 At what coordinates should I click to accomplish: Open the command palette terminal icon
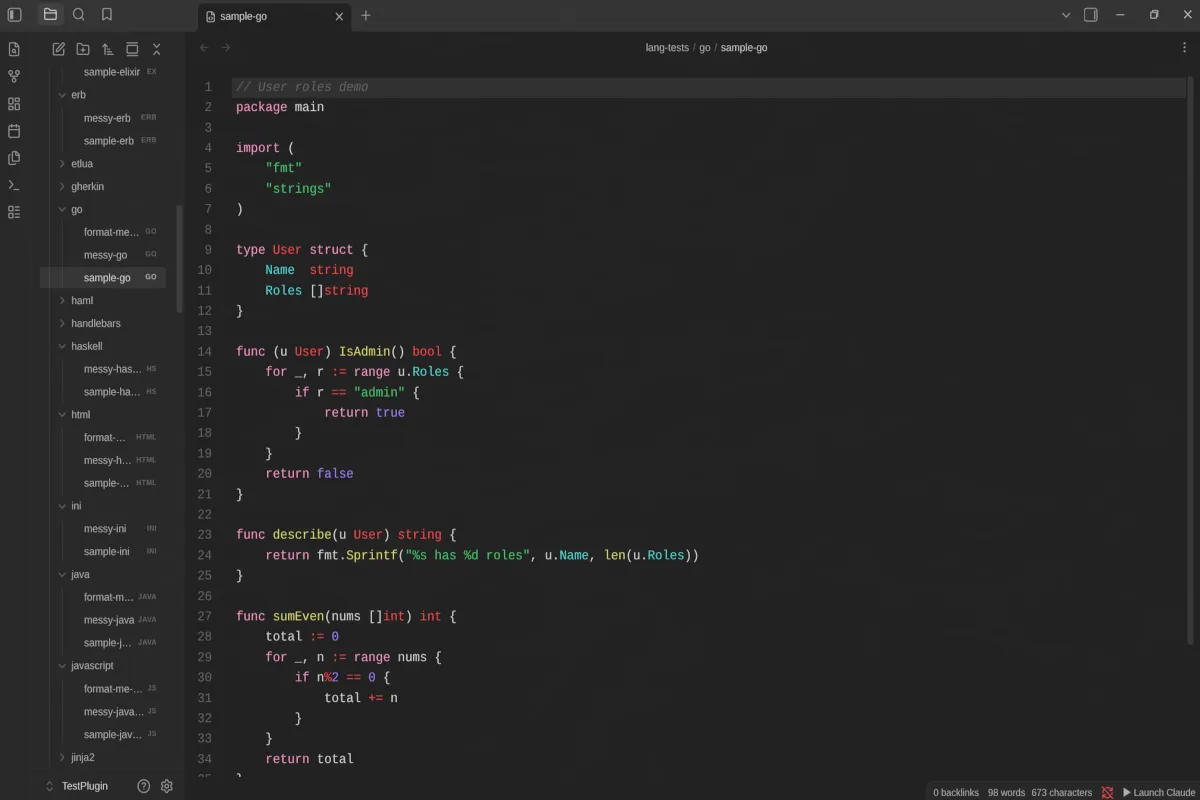(x=14, y=185)
